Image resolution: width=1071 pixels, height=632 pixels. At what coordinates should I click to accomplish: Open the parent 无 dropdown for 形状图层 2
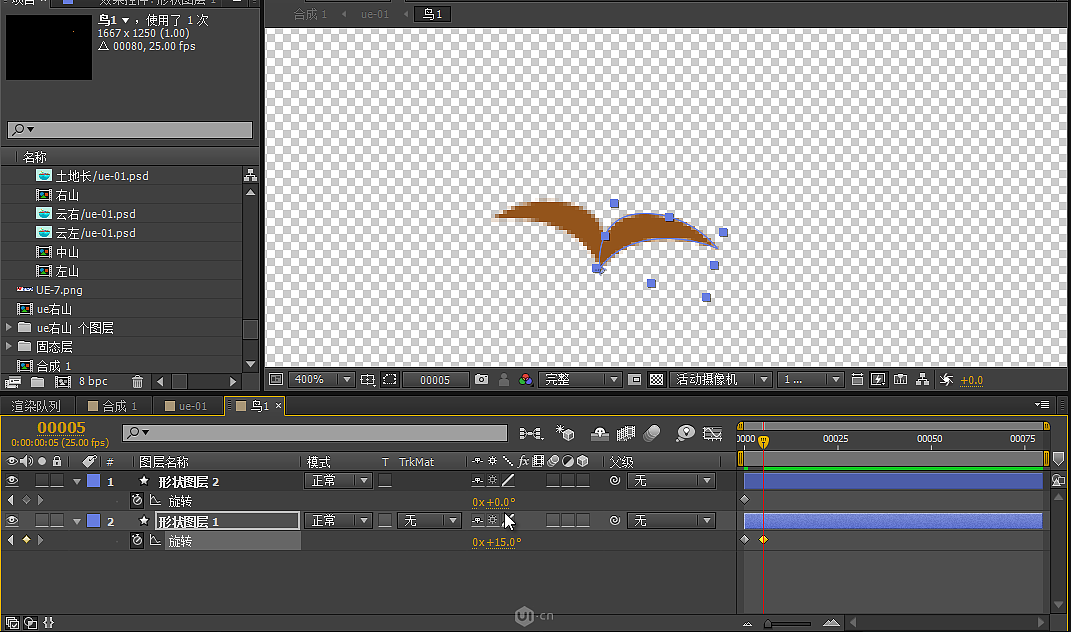pyautogui.click(x=671, y=481)
